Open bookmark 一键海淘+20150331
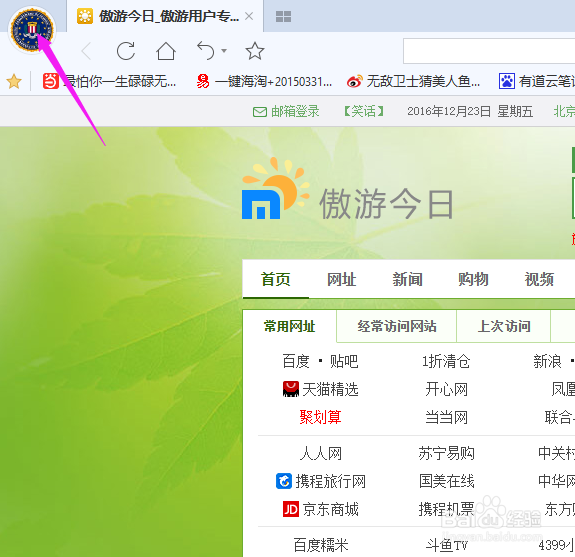Viewport: 575px width, 557px height. 264,81
